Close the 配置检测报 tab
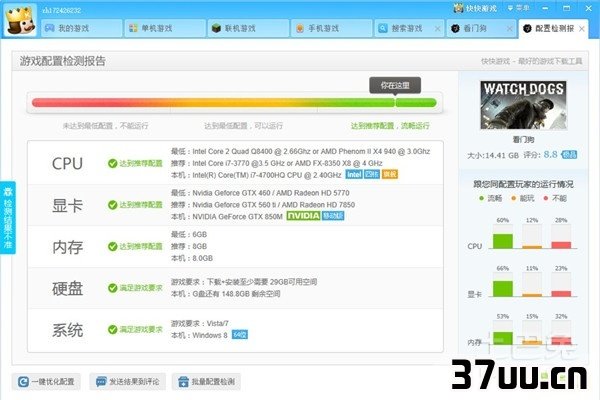 click(x=582, y=29)
